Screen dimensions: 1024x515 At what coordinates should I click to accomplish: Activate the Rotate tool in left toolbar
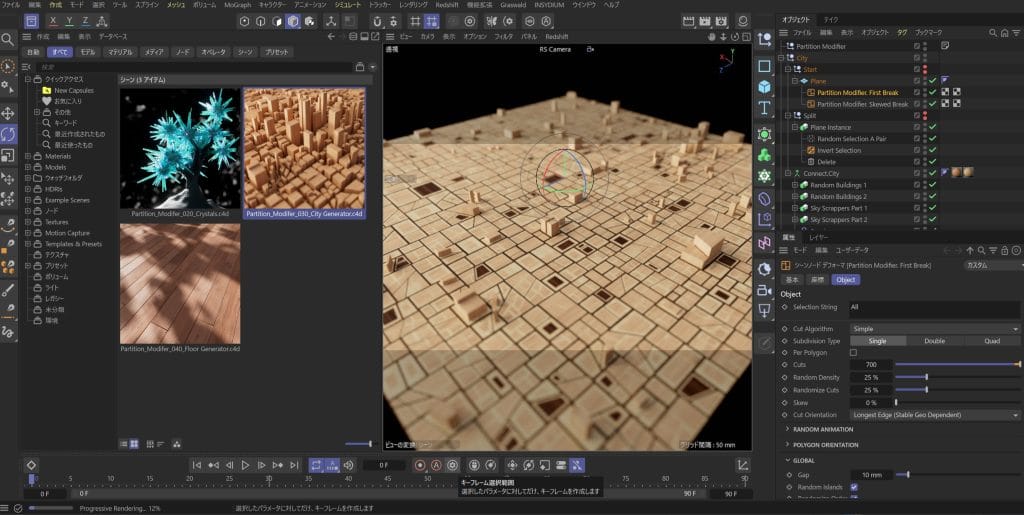8,134
